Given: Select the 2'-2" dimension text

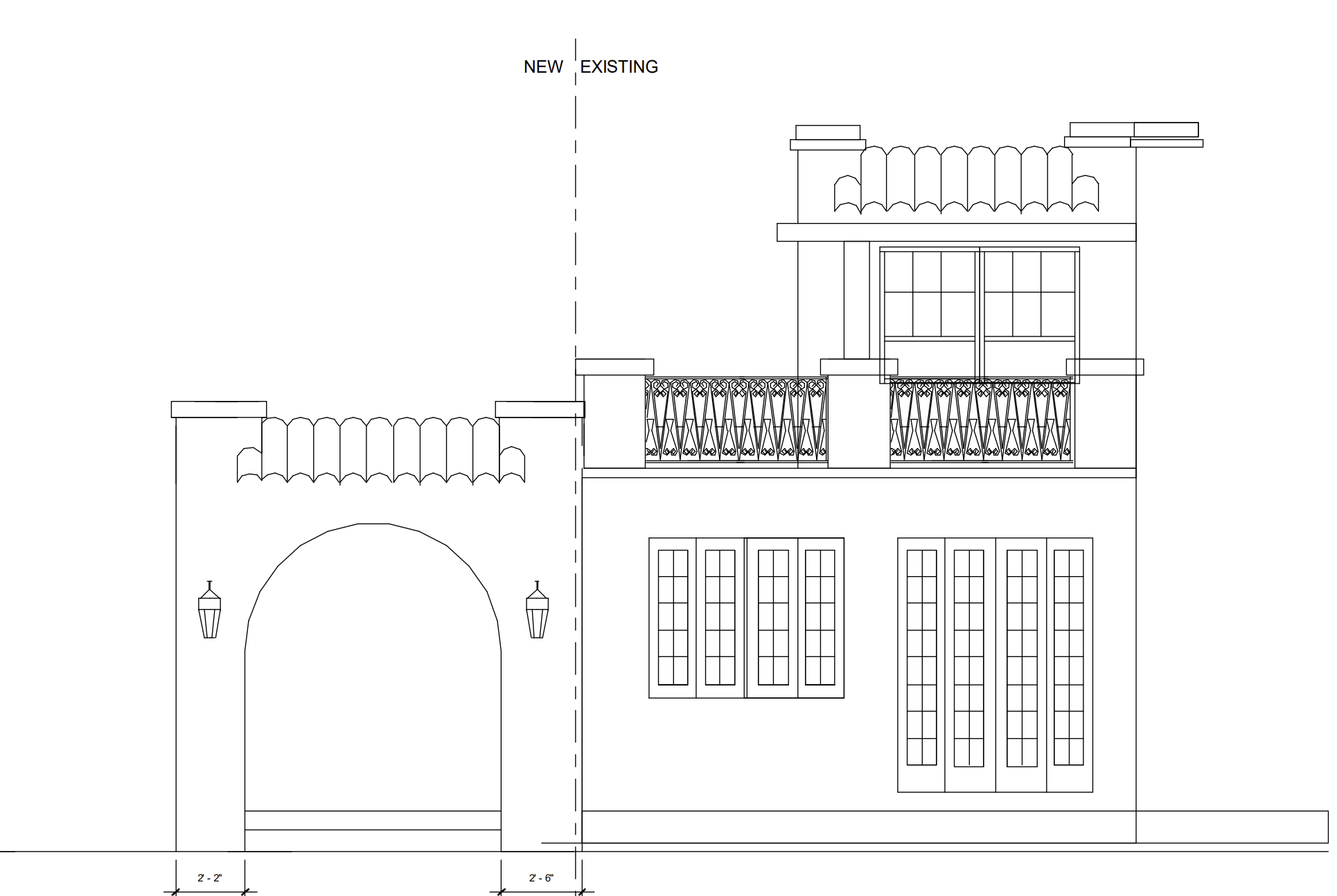Looking at the screenshot, I should (x=209, y=878).
